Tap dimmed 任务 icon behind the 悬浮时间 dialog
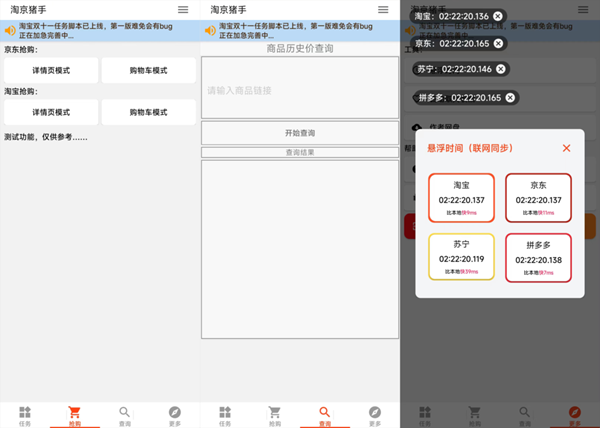 425,412
